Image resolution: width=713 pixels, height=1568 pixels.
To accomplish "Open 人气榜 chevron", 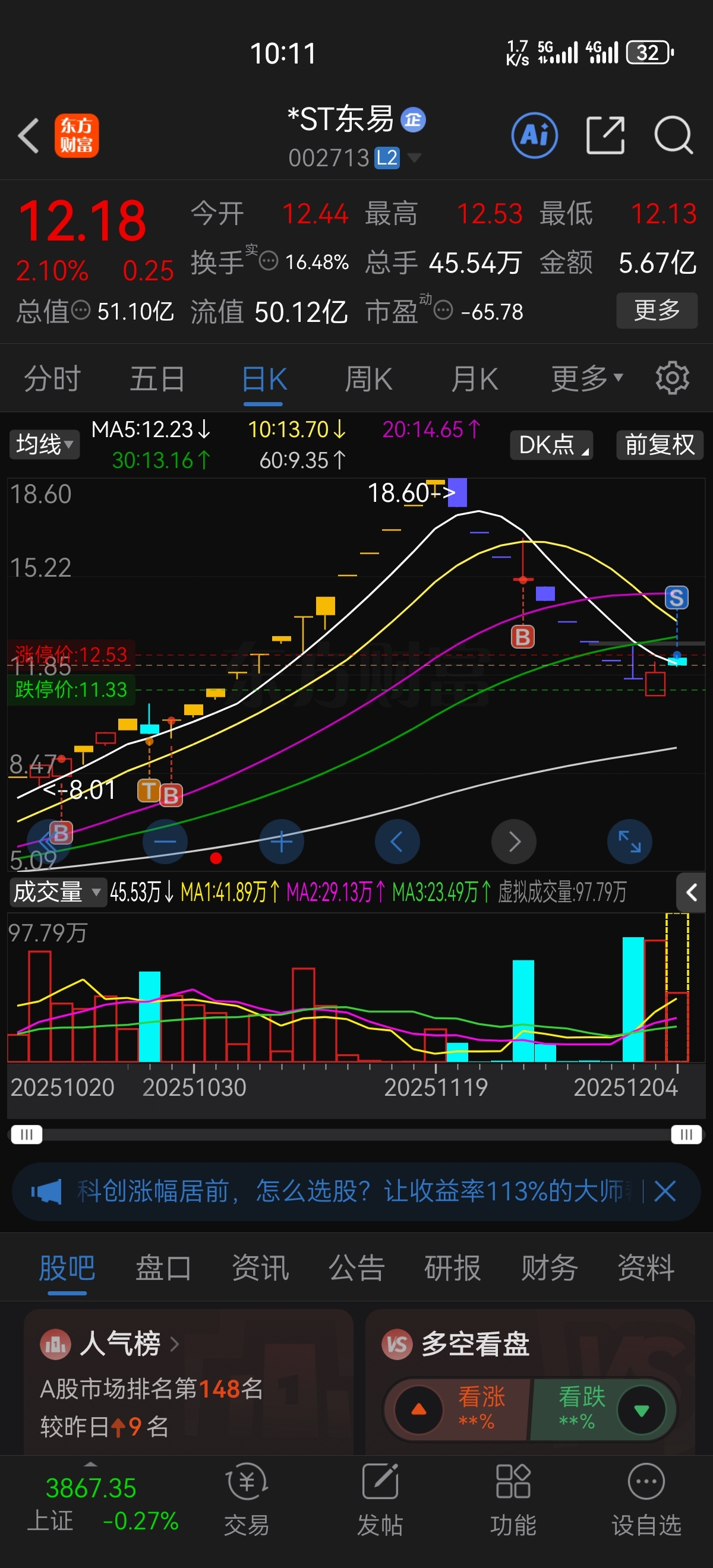I will point(175,1343).
